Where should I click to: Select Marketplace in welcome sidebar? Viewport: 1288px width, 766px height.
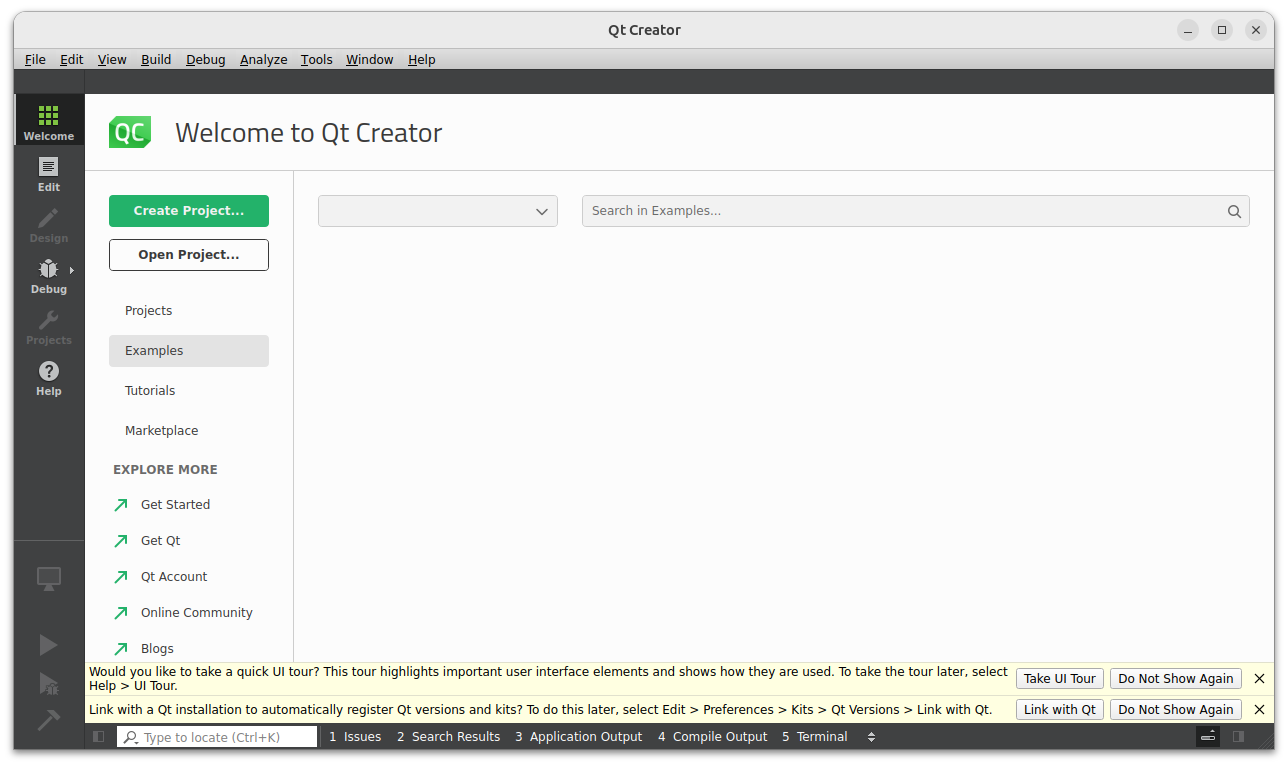[x=189, y=431]
